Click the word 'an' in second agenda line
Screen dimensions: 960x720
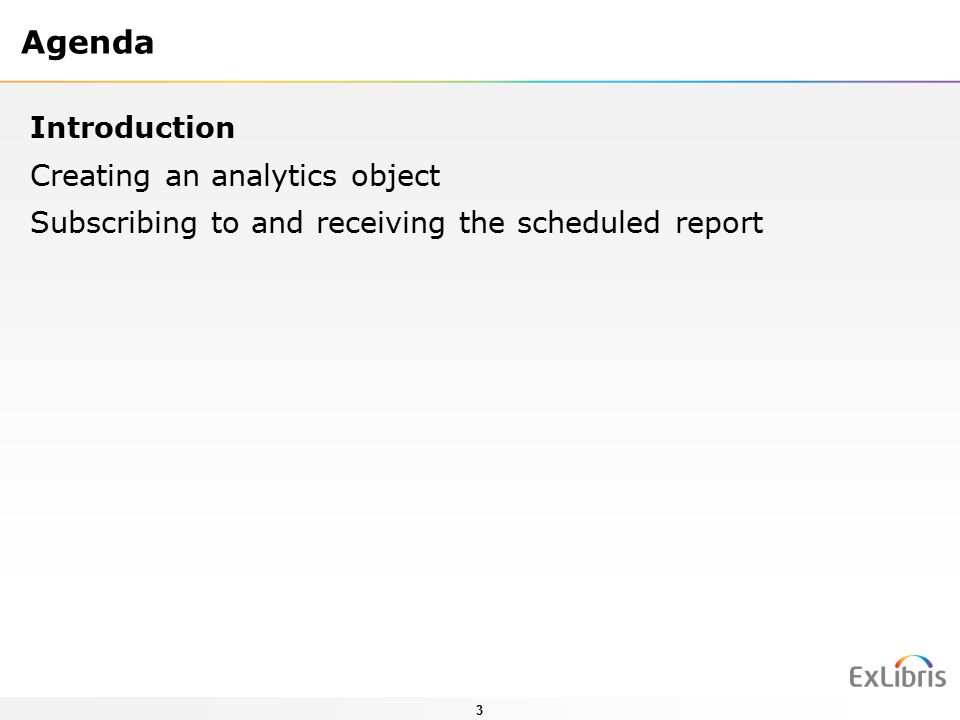point(182,178)
